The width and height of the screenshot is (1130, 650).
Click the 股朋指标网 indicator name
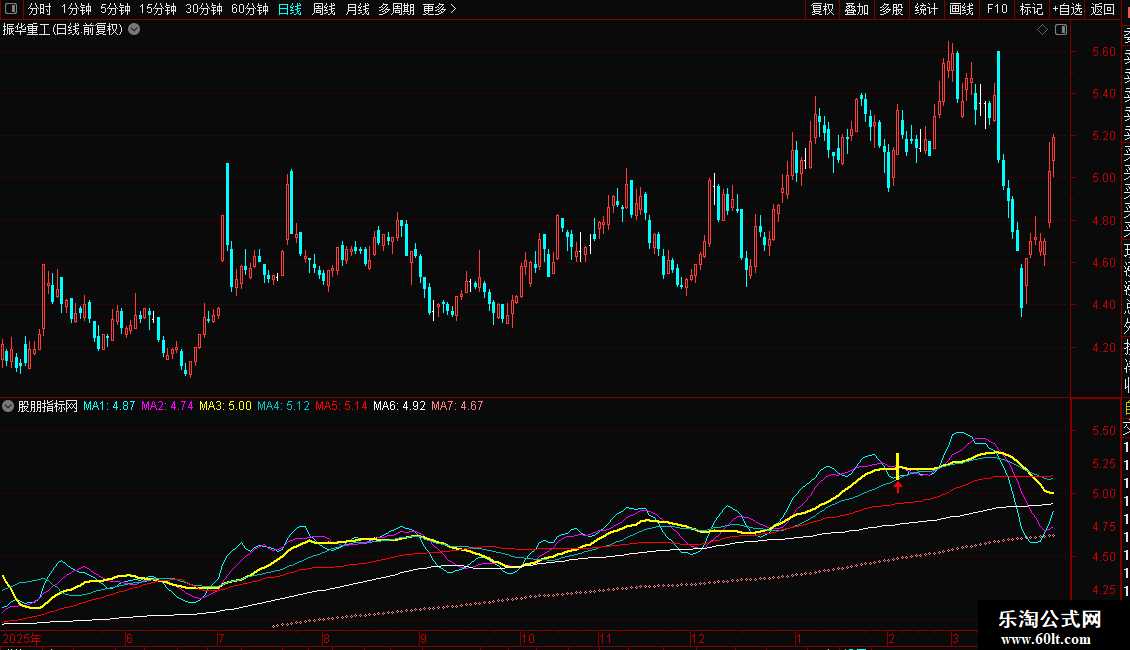[x=48, y=406]
